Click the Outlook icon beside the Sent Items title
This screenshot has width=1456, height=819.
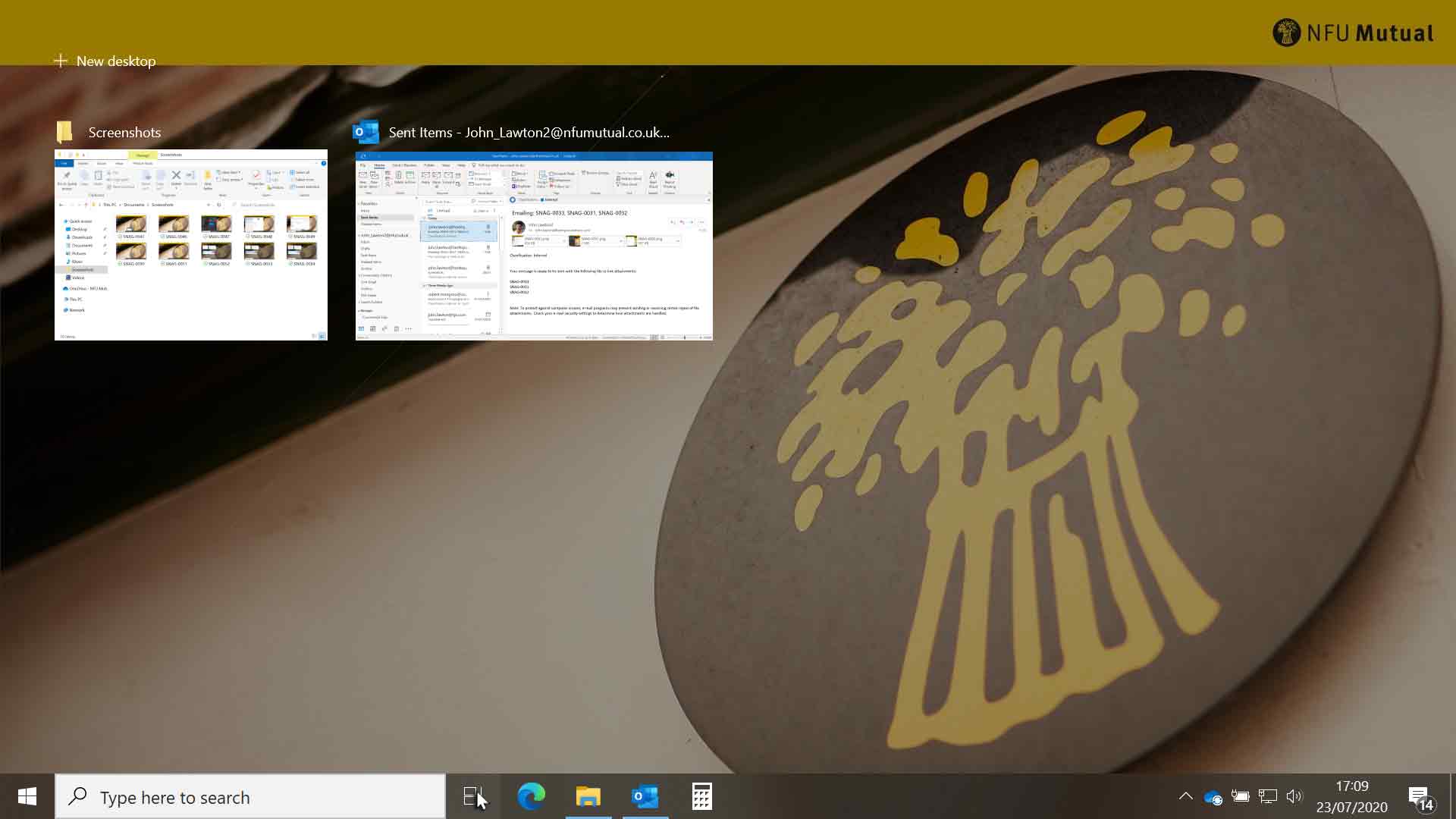tap(366, 132)
